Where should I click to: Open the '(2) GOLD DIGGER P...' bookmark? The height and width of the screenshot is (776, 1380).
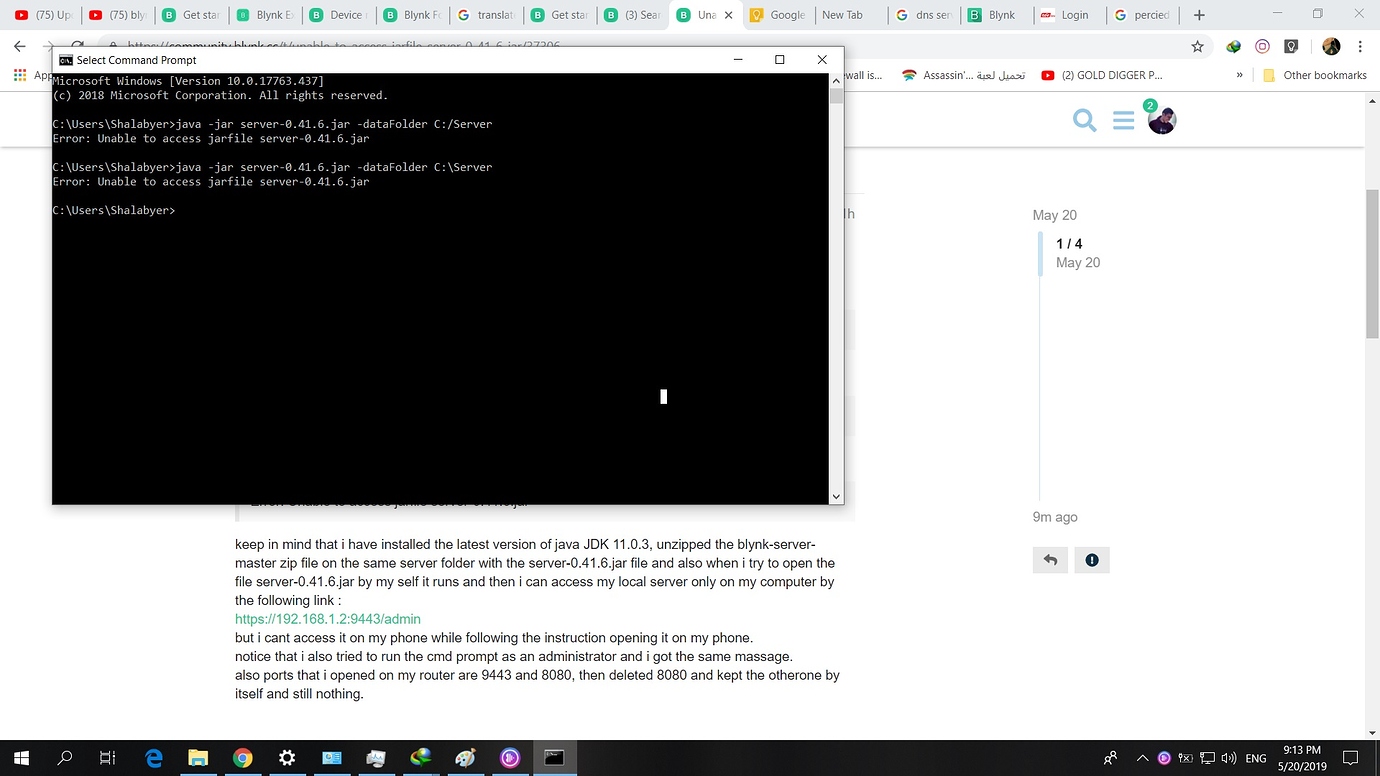[1101, 75]
